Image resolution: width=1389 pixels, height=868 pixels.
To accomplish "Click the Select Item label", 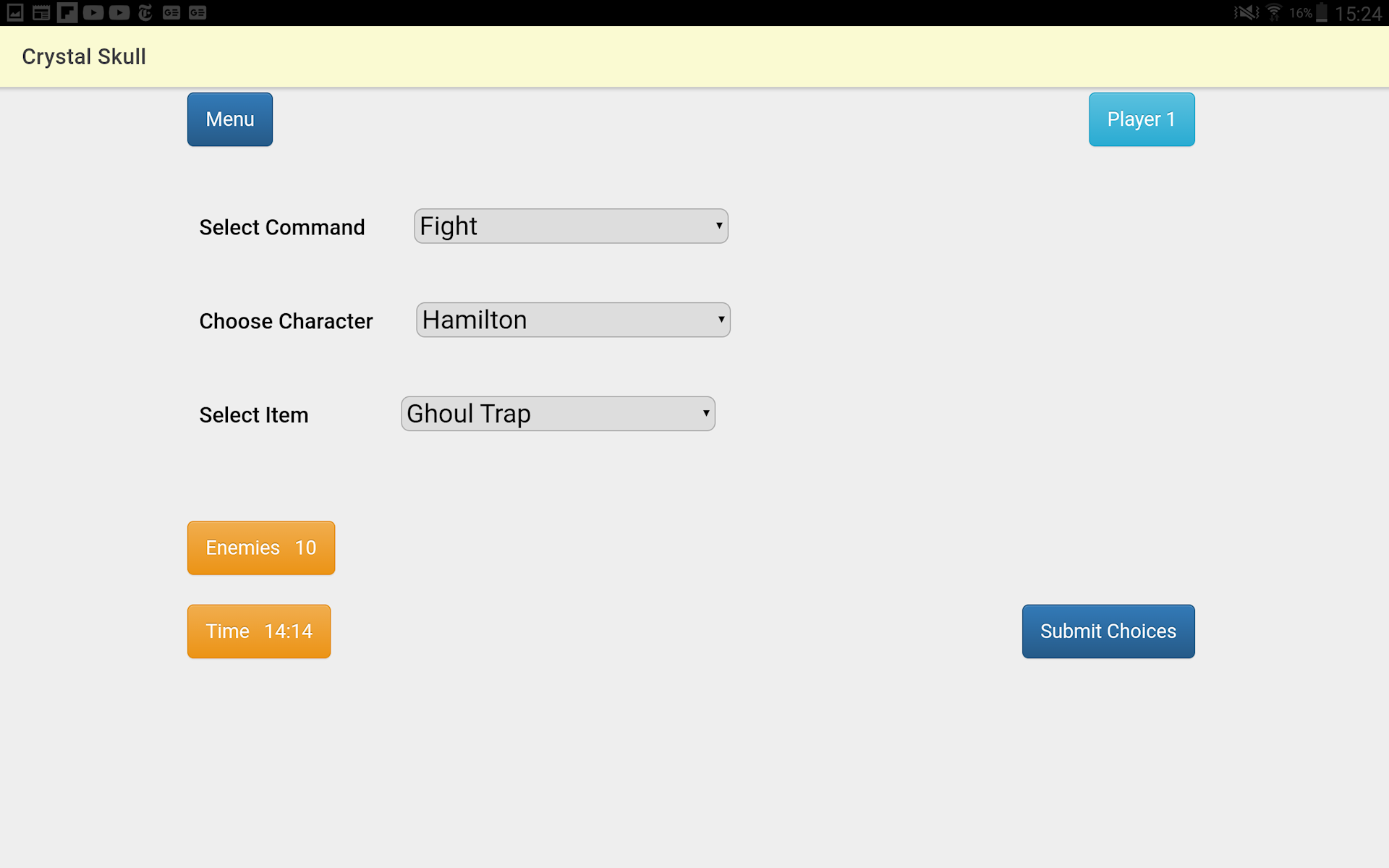I will click(x=254, y=415).
